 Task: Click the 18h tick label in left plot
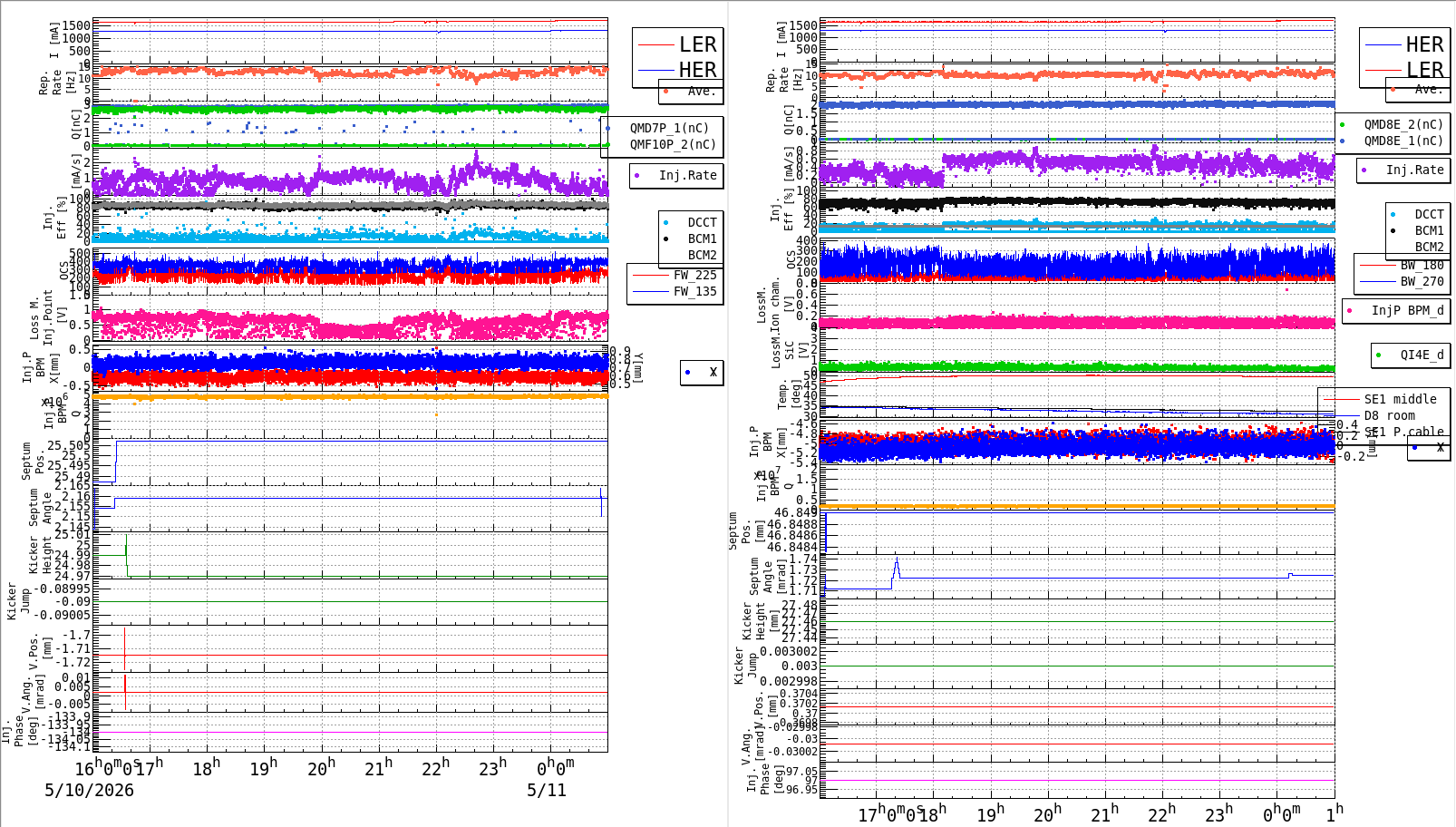208,767
